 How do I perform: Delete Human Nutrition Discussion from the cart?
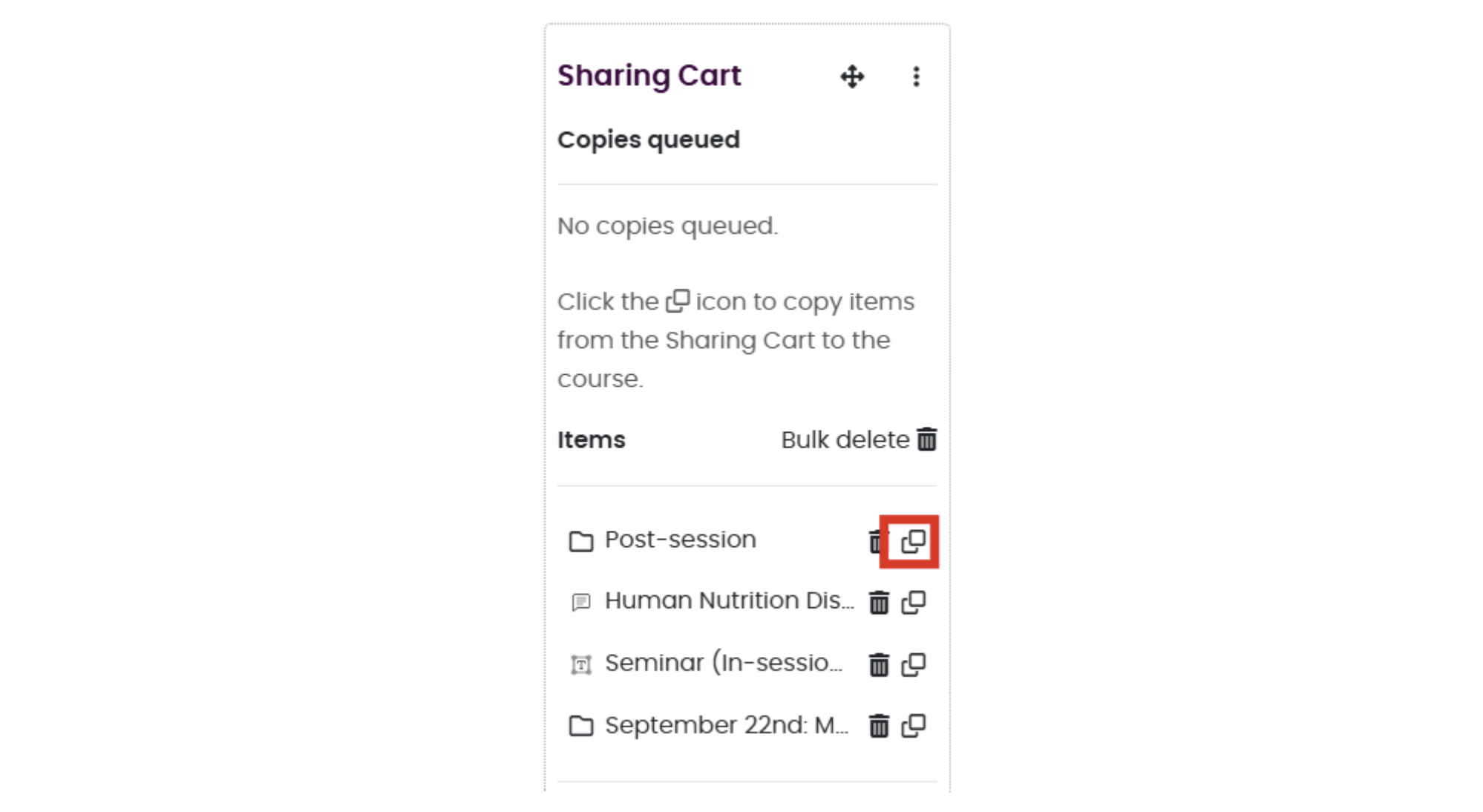880,602
